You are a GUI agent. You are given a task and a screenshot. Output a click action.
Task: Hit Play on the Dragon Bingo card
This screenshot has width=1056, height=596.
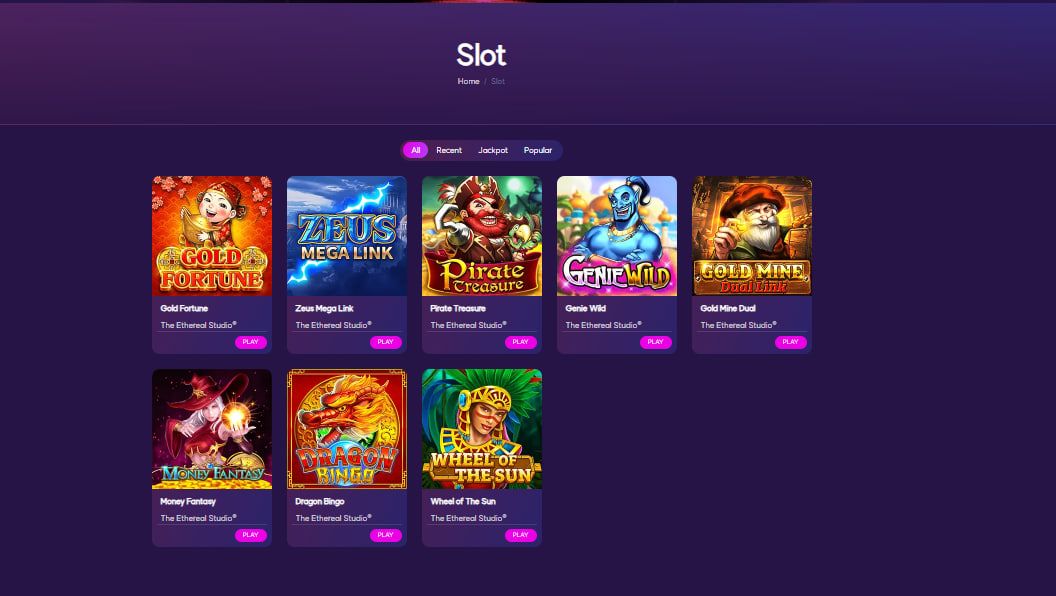point(385,535)
